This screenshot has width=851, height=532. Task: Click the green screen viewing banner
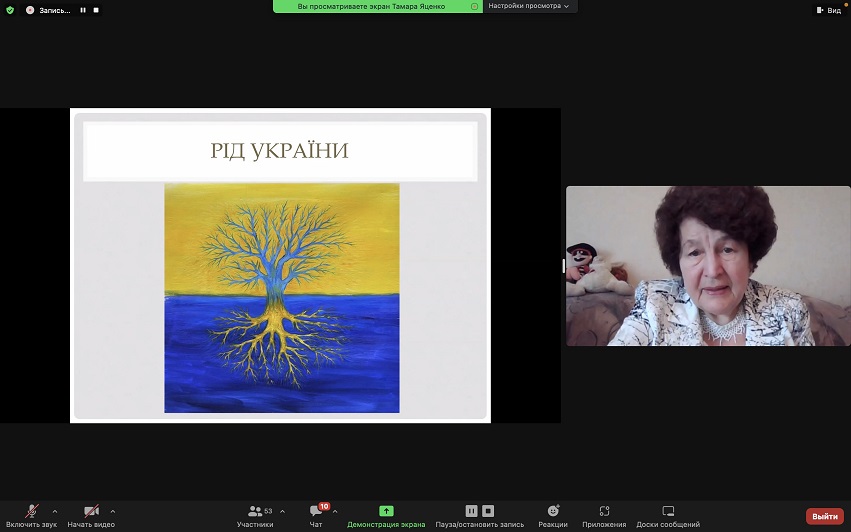378,6
